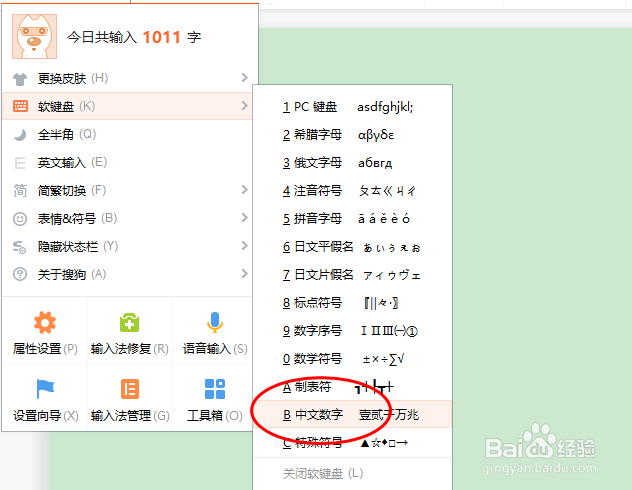Click the 输入法管理 (G) label
Screen dimensions: 632x490
(130, 416)
